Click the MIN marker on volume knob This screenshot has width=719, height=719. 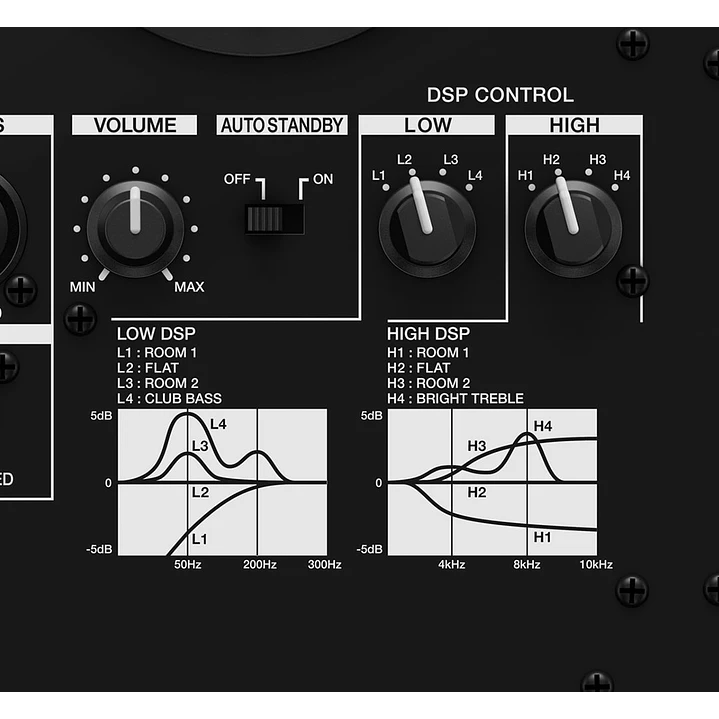pyautogui.click(x=83, y=287)
